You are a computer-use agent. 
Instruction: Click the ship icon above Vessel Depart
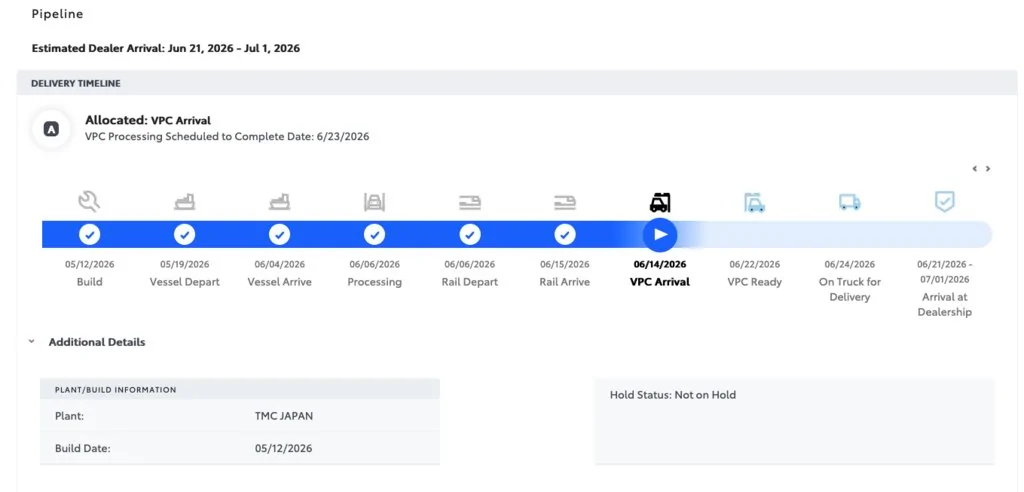[184, 203]
